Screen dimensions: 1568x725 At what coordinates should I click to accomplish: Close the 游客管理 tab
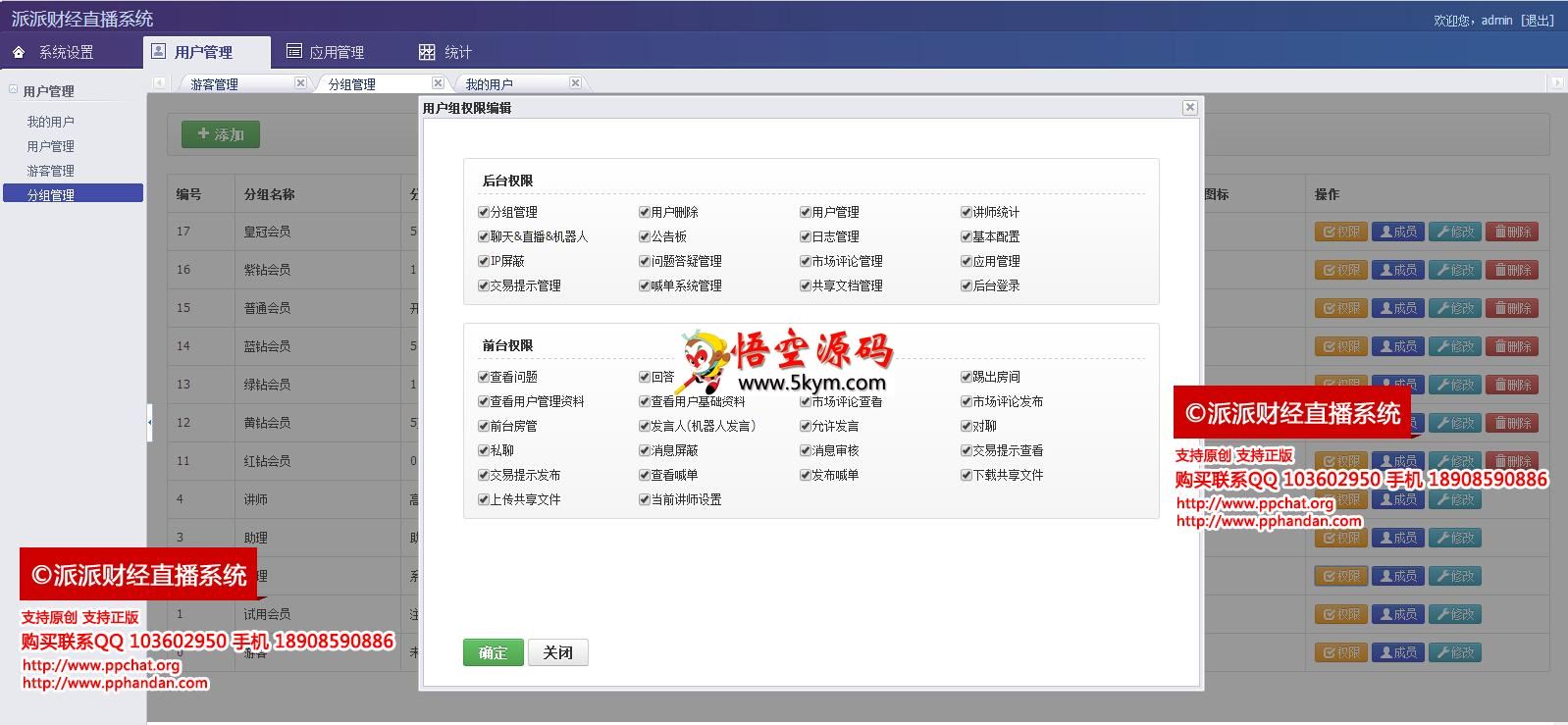point(300,83)
